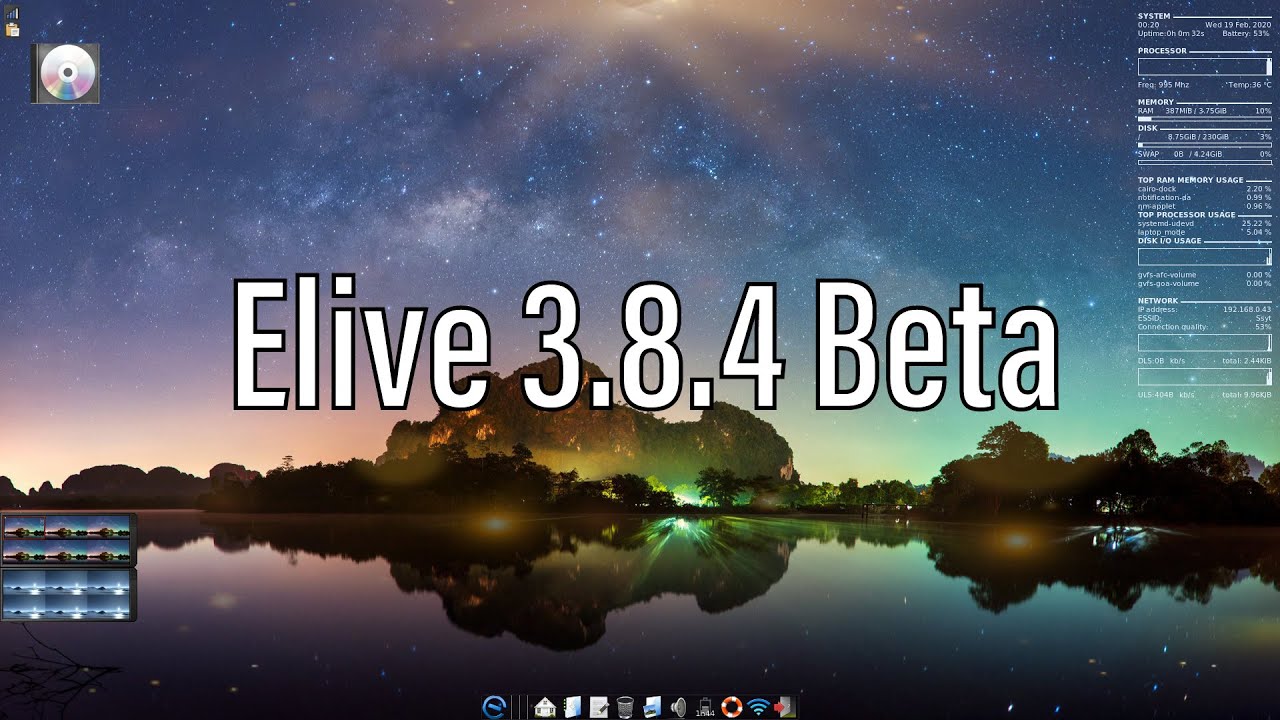Launch the text editor notepad-and-pencil icon
This screenshot has height=720, width=1280.
point(599,707)
